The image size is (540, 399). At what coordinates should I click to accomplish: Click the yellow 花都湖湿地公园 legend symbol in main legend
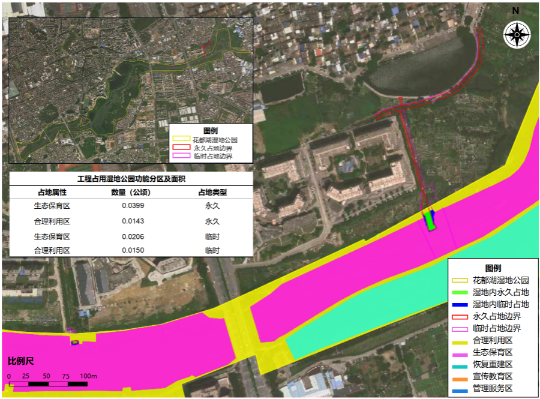[460, 281]
